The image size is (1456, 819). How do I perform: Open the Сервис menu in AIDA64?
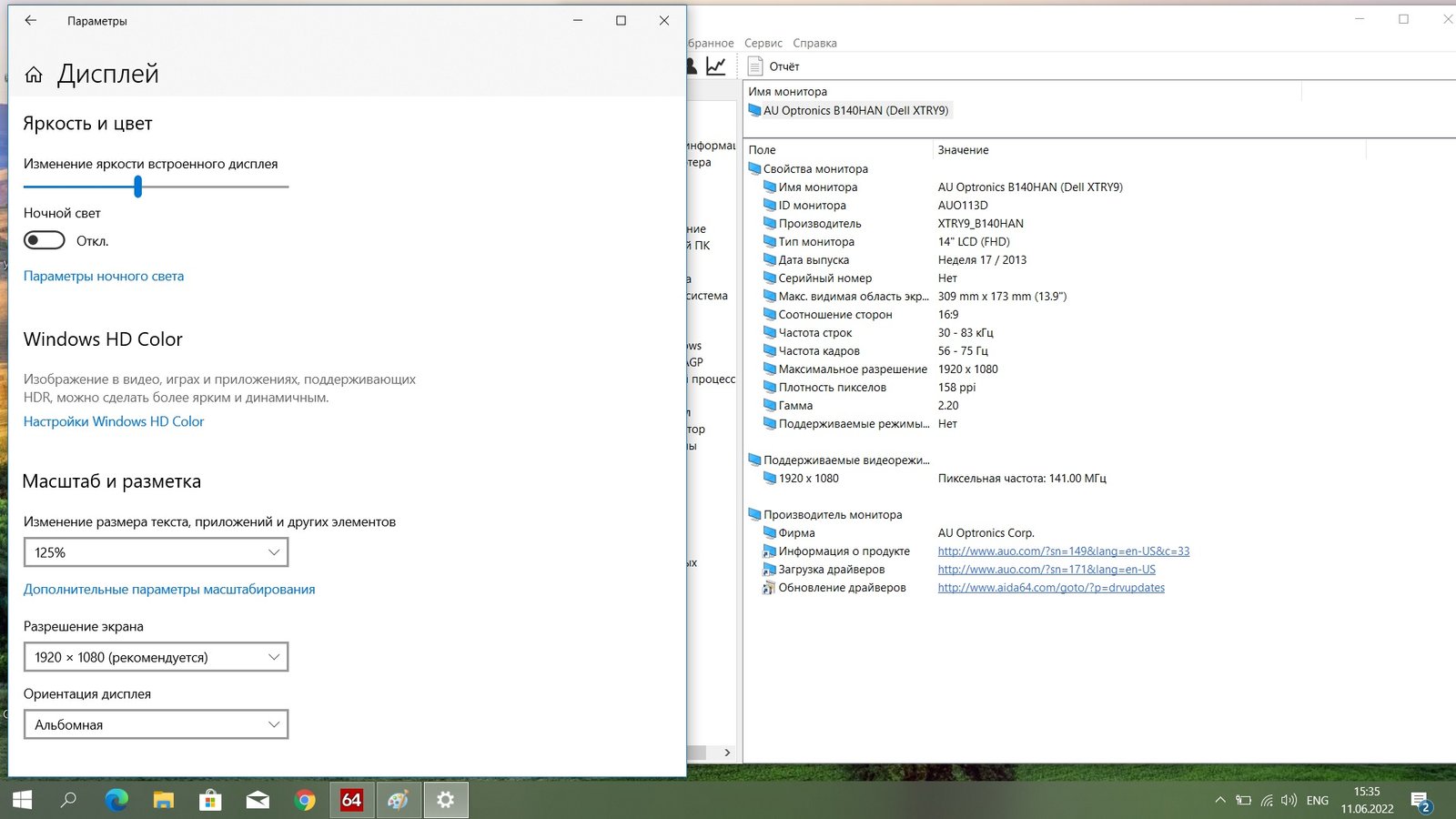coord(763,43)
